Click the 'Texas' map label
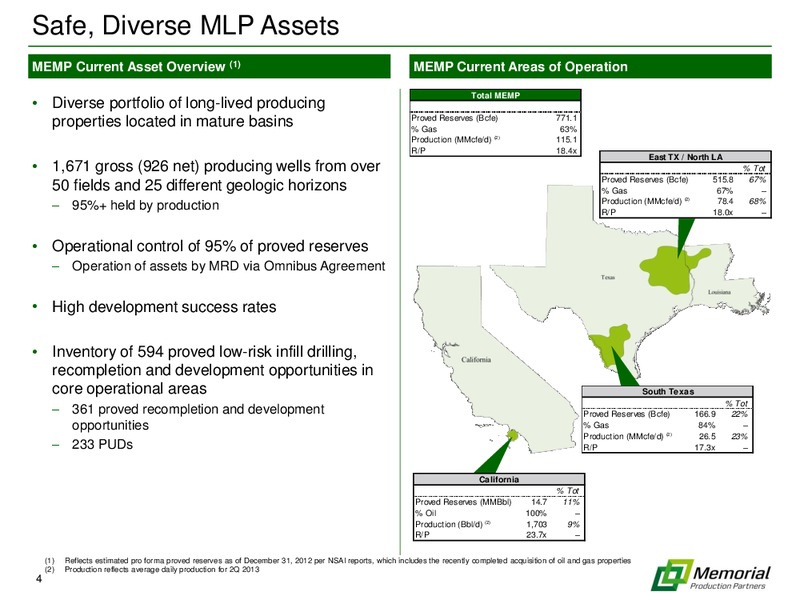Image resolution: width=800 pixels, height=600 pixels. [607, 278]
